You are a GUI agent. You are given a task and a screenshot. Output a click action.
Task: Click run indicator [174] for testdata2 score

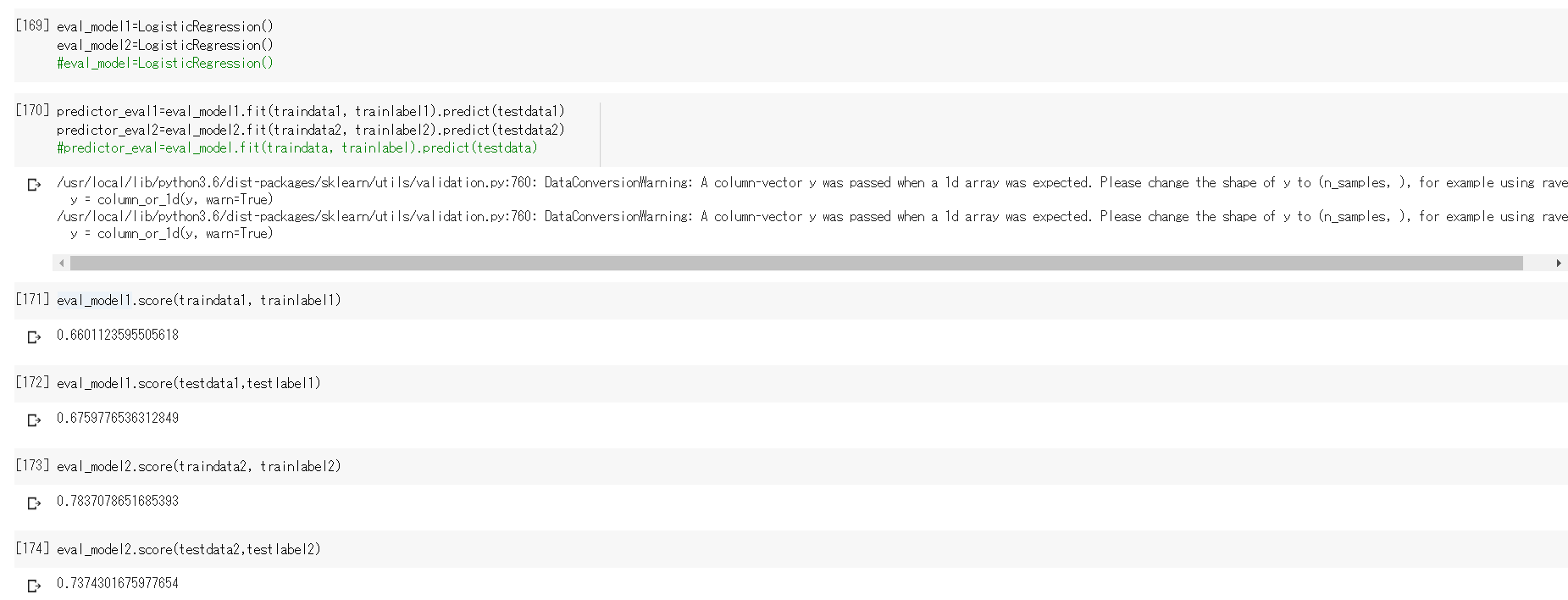click(x=32, y=548)
